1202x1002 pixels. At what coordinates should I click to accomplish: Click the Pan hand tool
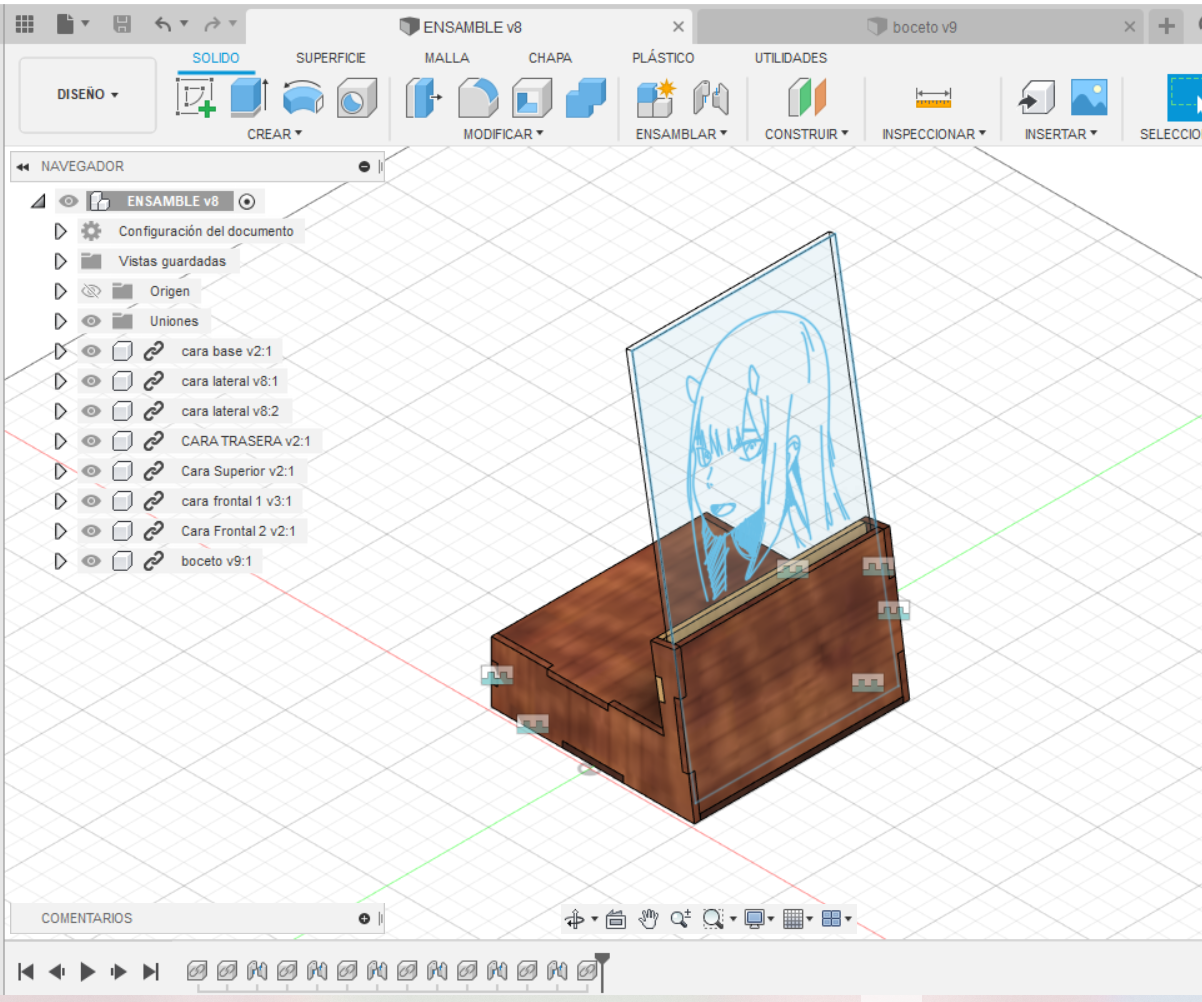[x=649, y=919]
